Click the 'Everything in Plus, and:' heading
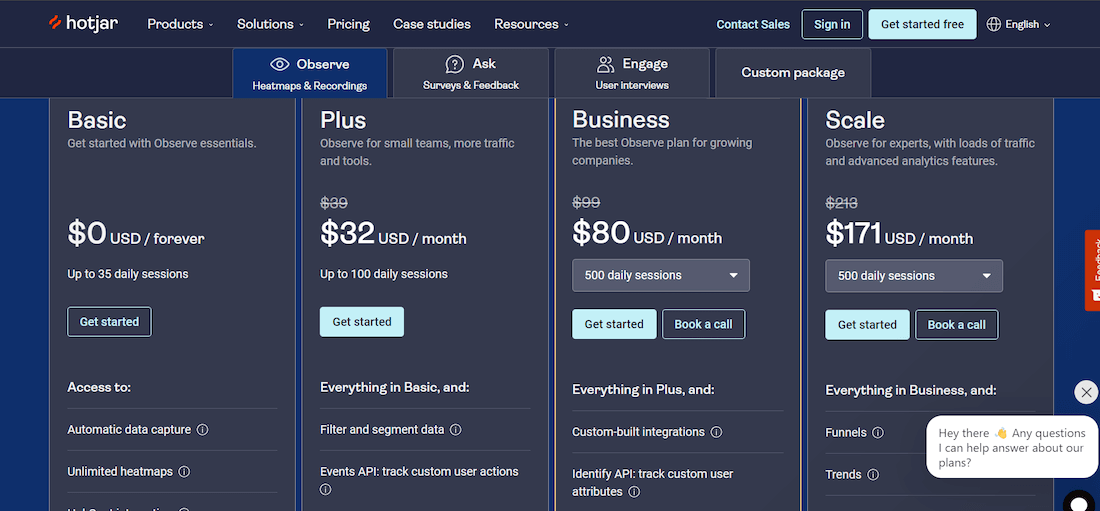Viewport: 1100px width, 511px height. tap(643, 390)
